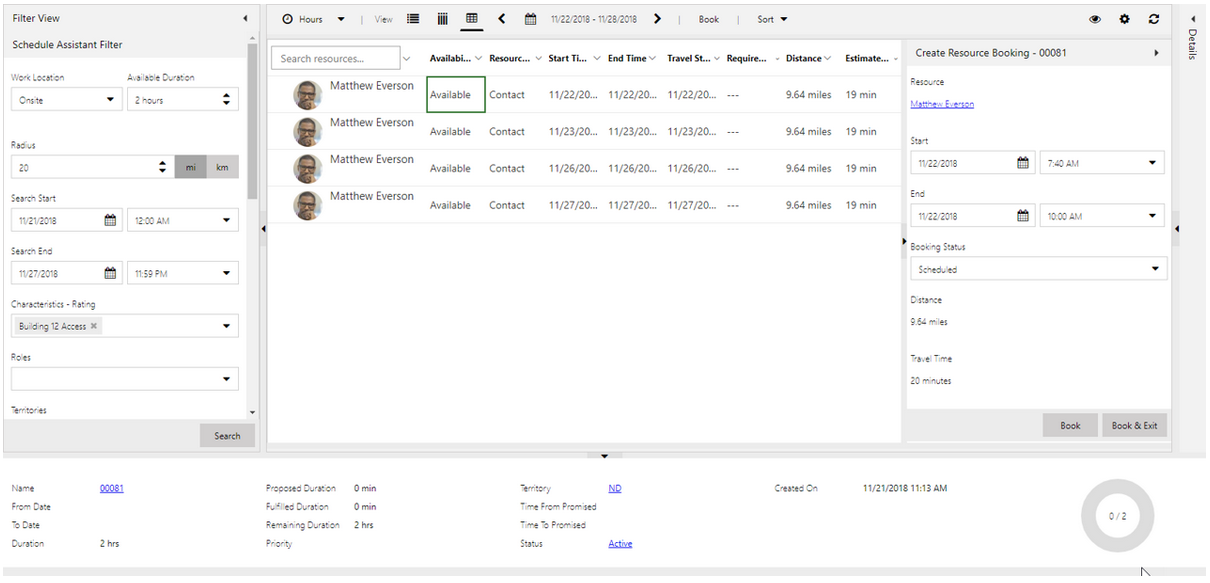
Task: Open the Matthew Everson resource link
Action: (941, 104)
